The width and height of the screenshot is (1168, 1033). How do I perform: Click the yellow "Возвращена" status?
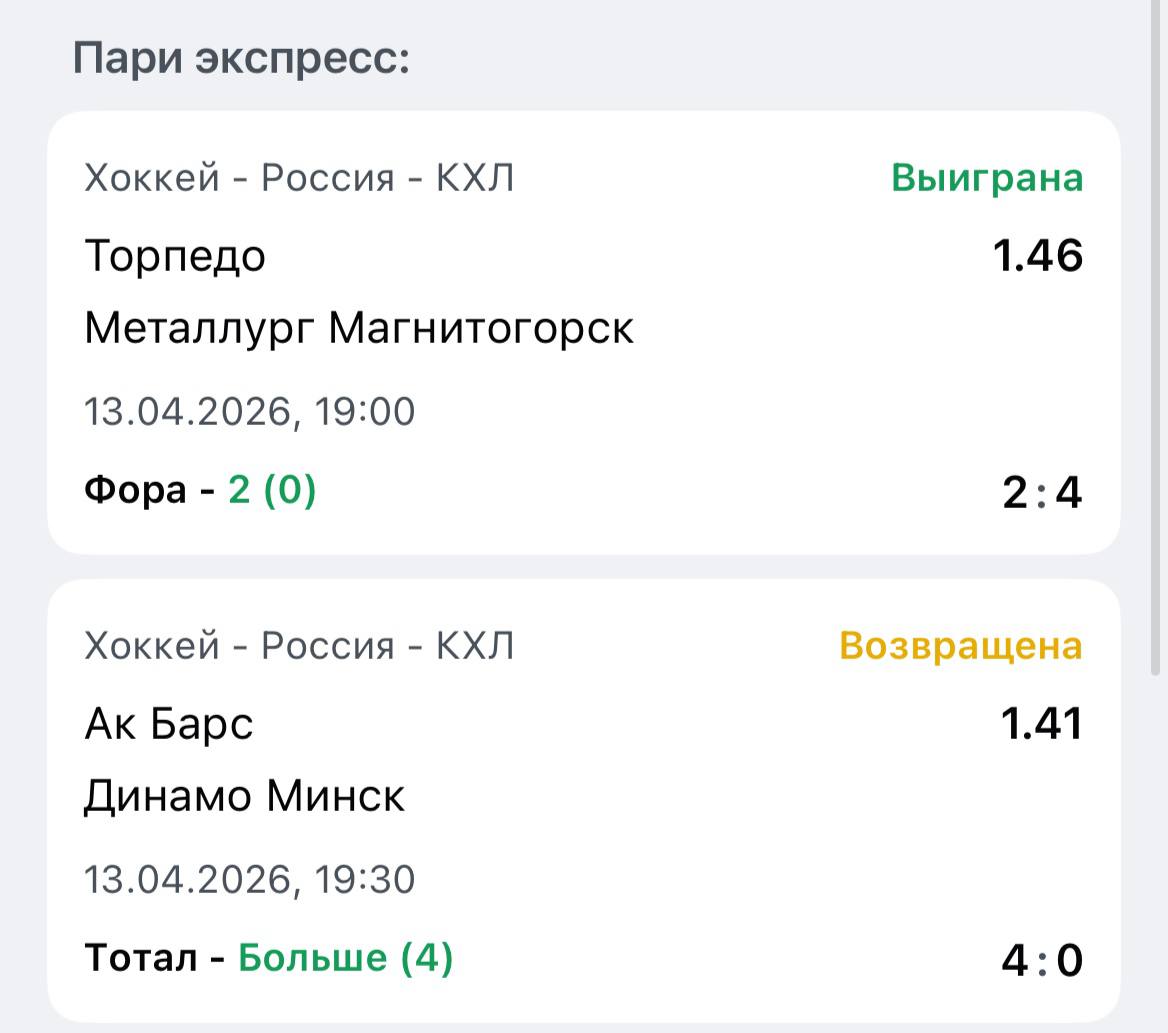coord(960,646)
